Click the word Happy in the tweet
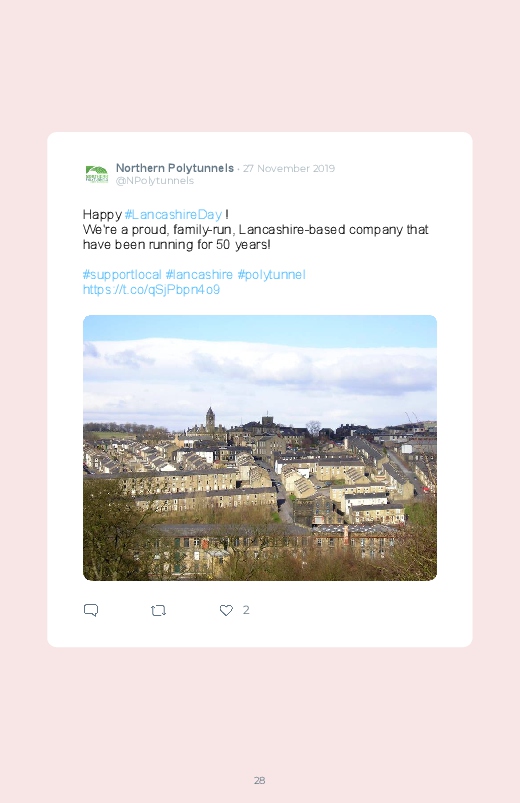The image size is (520, 803). [x=102, y=214]
